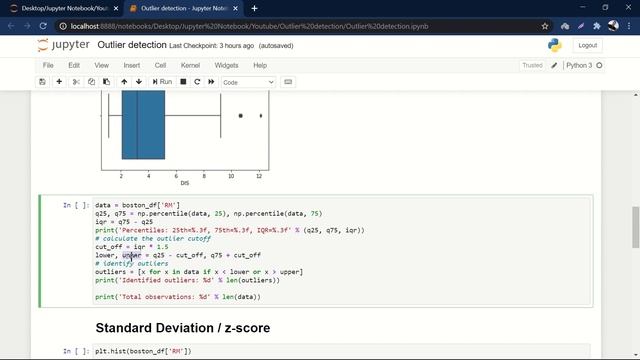Image resolution: width=640 pixels, height=360 pixels.
Task: Go back in browser history
Action: (11, 26)
